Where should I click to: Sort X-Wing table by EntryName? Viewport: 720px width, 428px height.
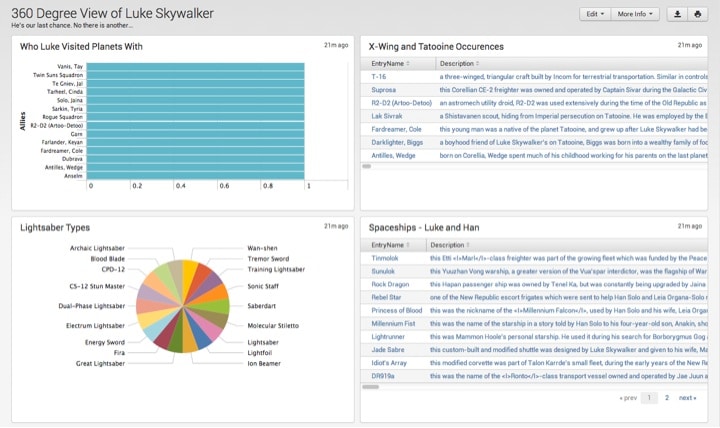click(x=390, y=63)
